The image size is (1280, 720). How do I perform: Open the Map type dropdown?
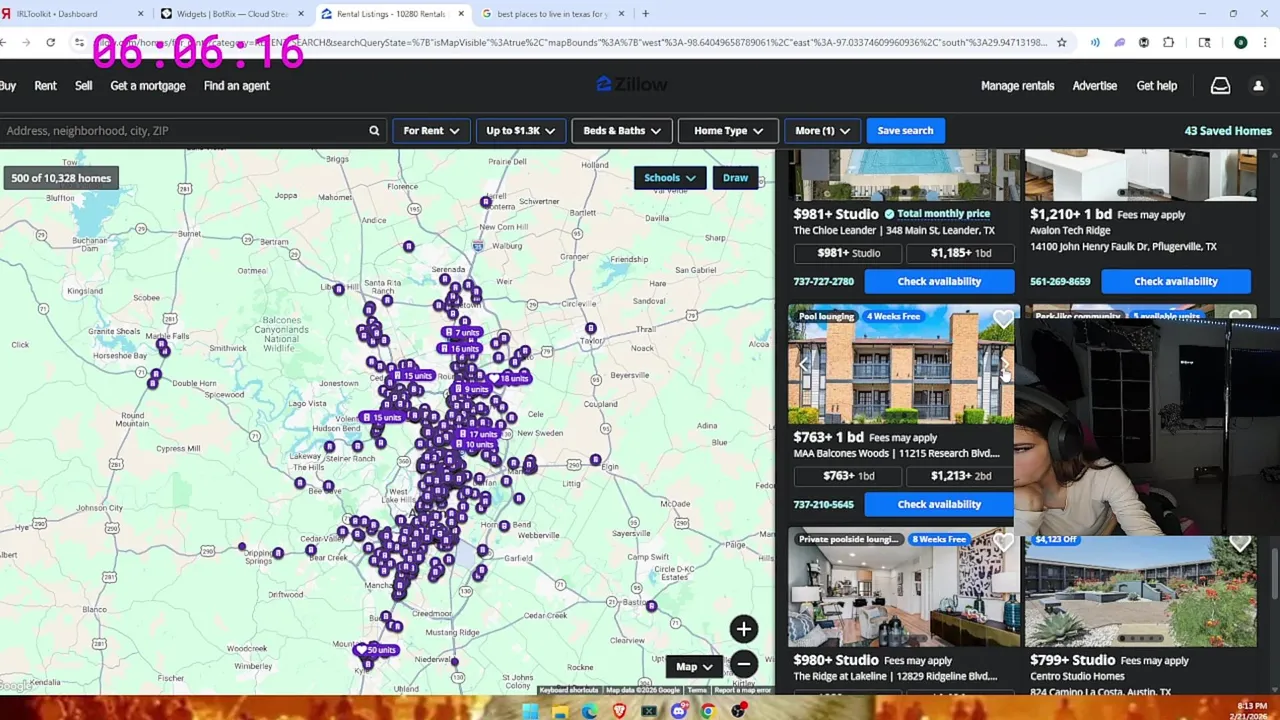[x=694, y=667]
